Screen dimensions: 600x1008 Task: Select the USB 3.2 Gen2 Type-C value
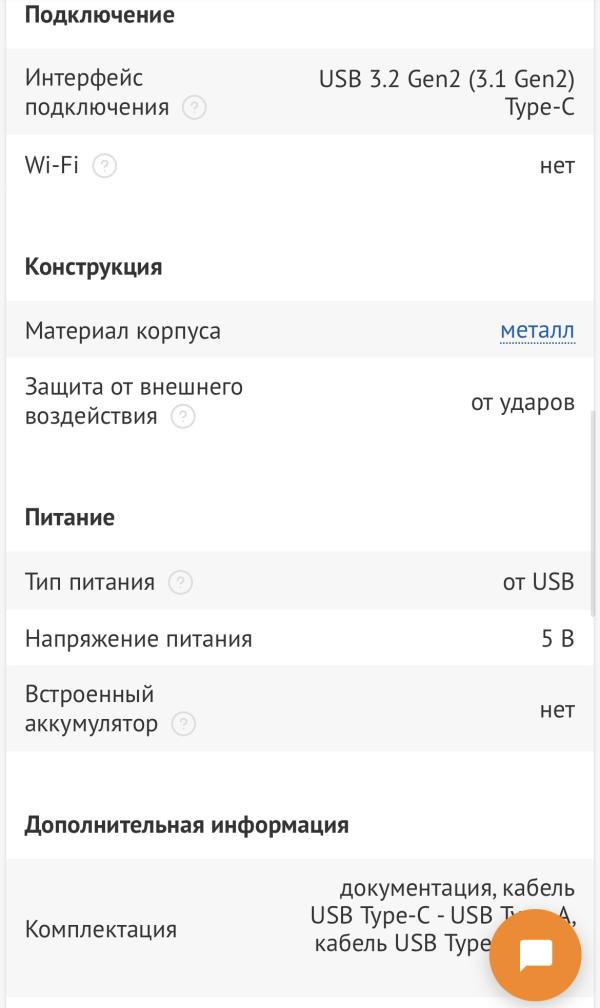tap(446, 93)
